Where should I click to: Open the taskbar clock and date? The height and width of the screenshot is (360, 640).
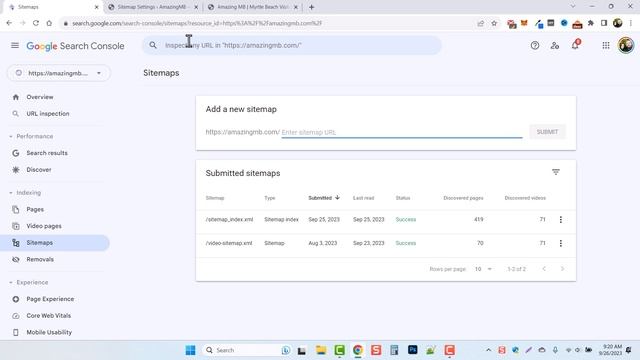pyautogui.click(x=611, y=350)
